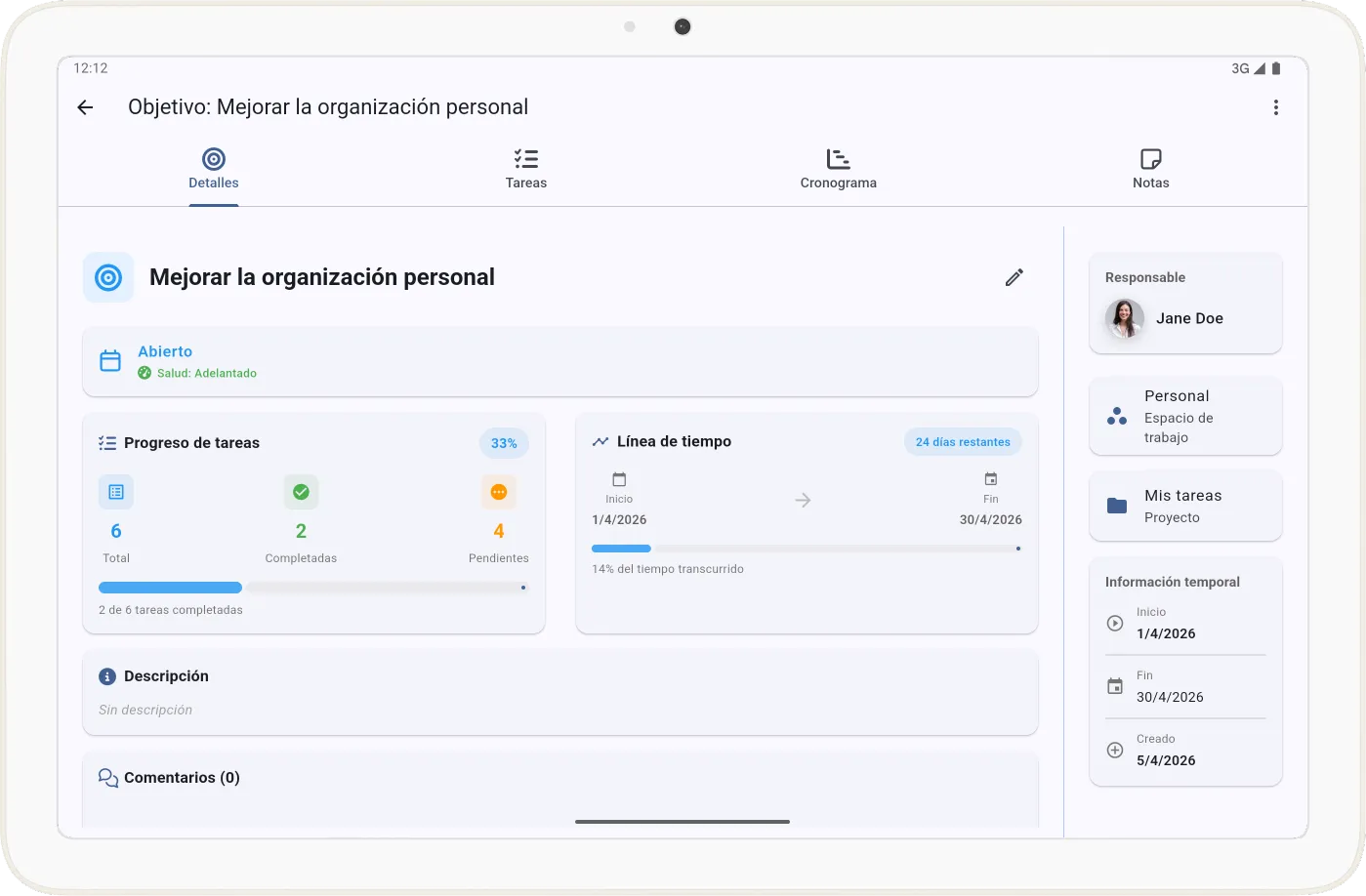1366x896 pixels.
Task: Click the number 6 Total count
Action: click(116, 531)
